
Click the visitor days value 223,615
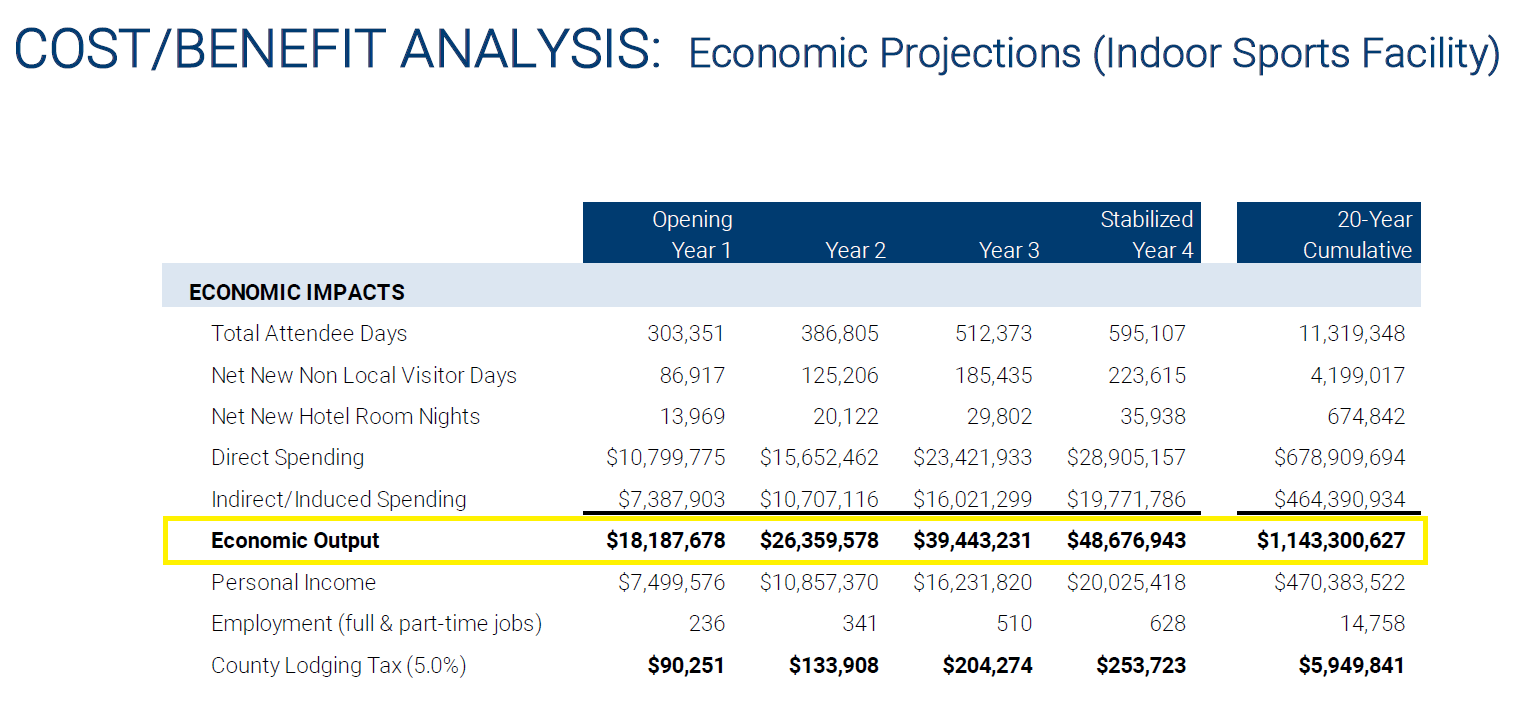pos(1147,375)
